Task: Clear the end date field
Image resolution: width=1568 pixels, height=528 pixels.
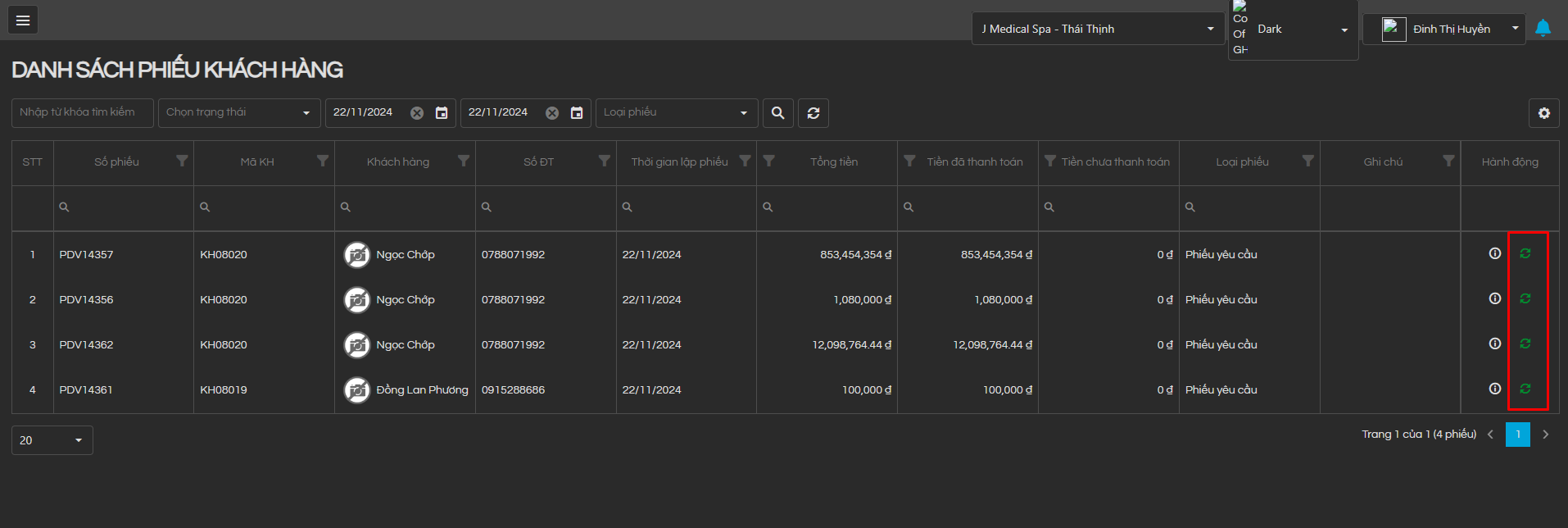Action: tap(552, 113)
